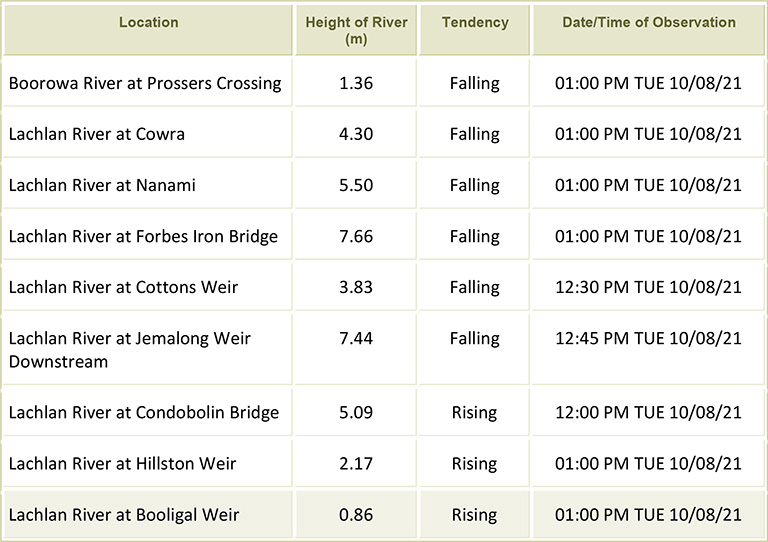Image resolution: width=768 pixels, height=542 pixels.
Task: Select the Height of River column header
Action: (x=355, y=30)
